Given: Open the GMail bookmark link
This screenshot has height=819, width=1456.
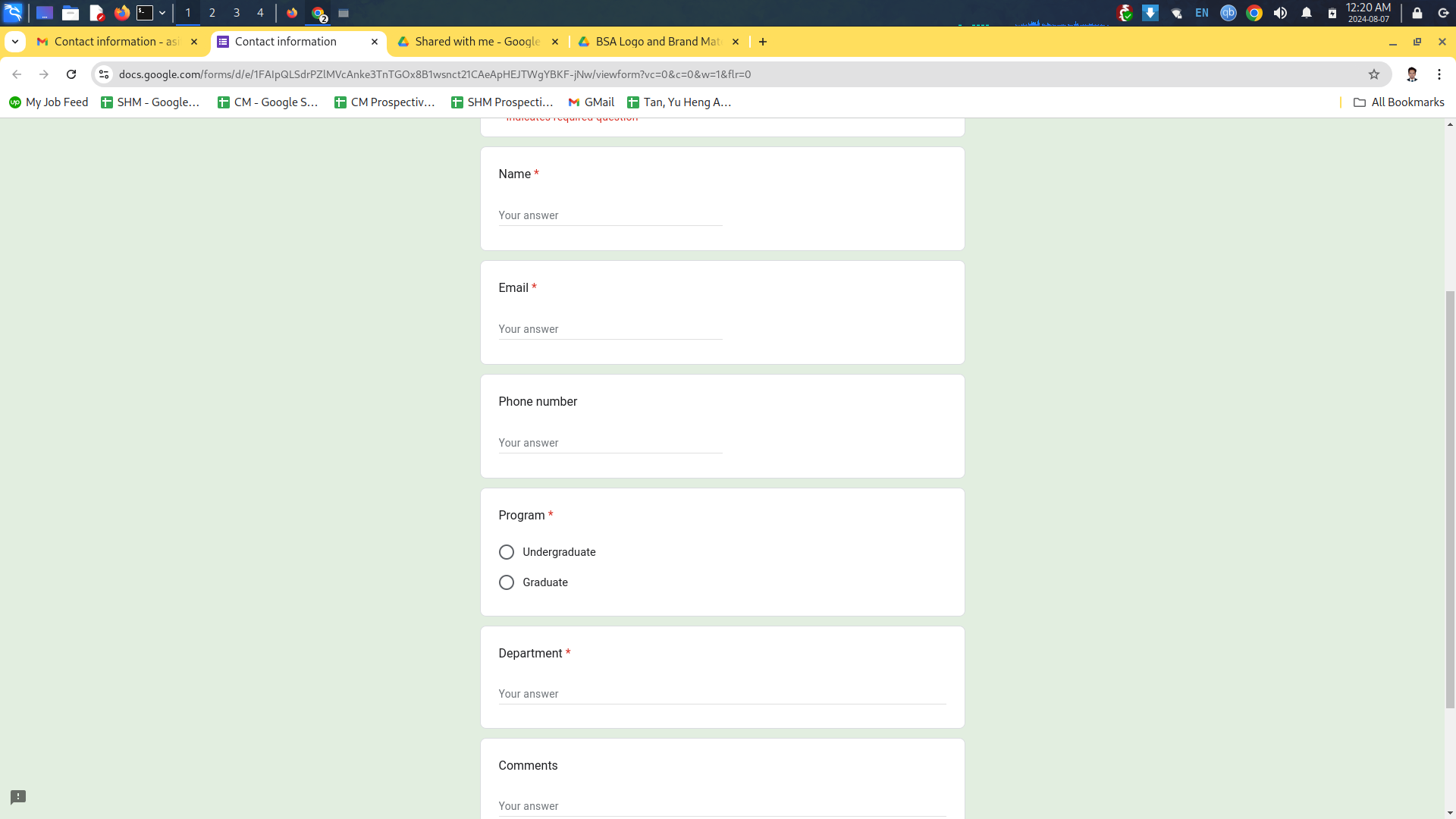Looking at the screenshot, I should point(591,102).
